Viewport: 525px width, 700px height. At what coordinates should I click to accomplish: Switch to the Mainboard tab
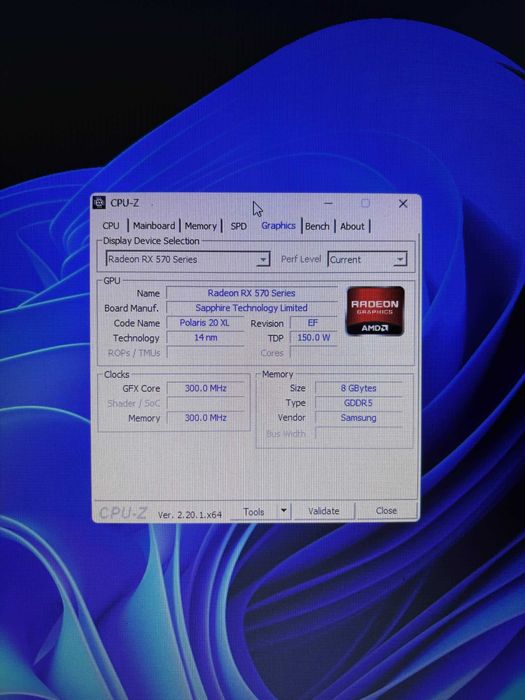click(x=154, y=226)
